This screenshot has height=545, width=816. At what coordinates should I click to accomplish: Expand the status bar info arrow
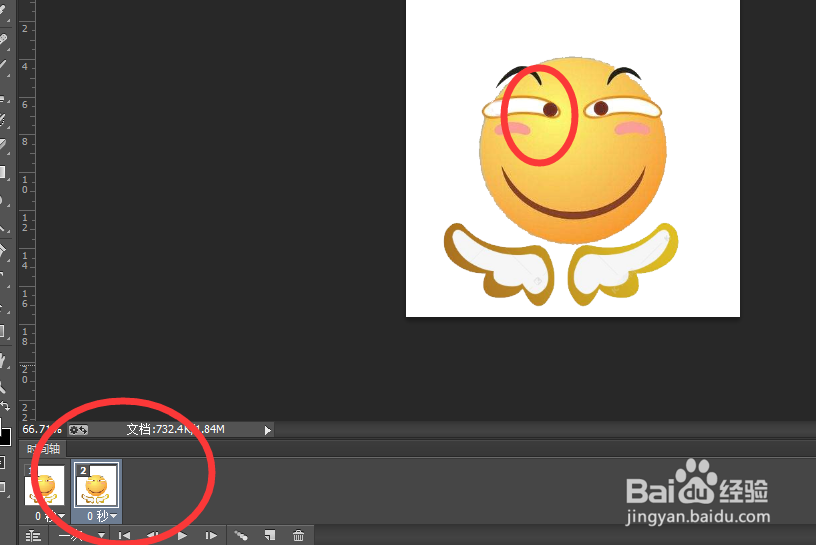tap(267, 430)
